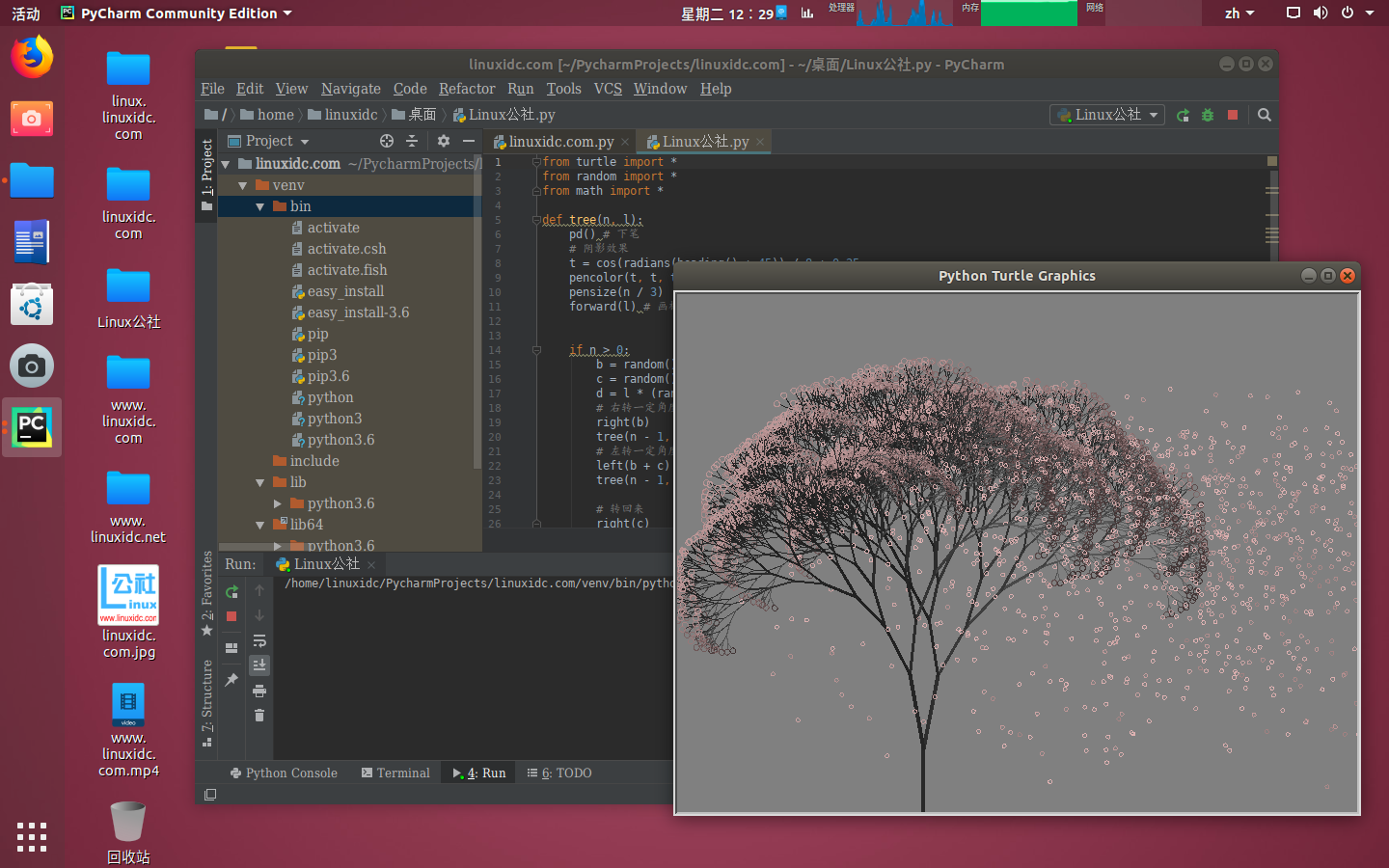Open the Linux公社 run configuration dropdown

[x=1107, y=115]
